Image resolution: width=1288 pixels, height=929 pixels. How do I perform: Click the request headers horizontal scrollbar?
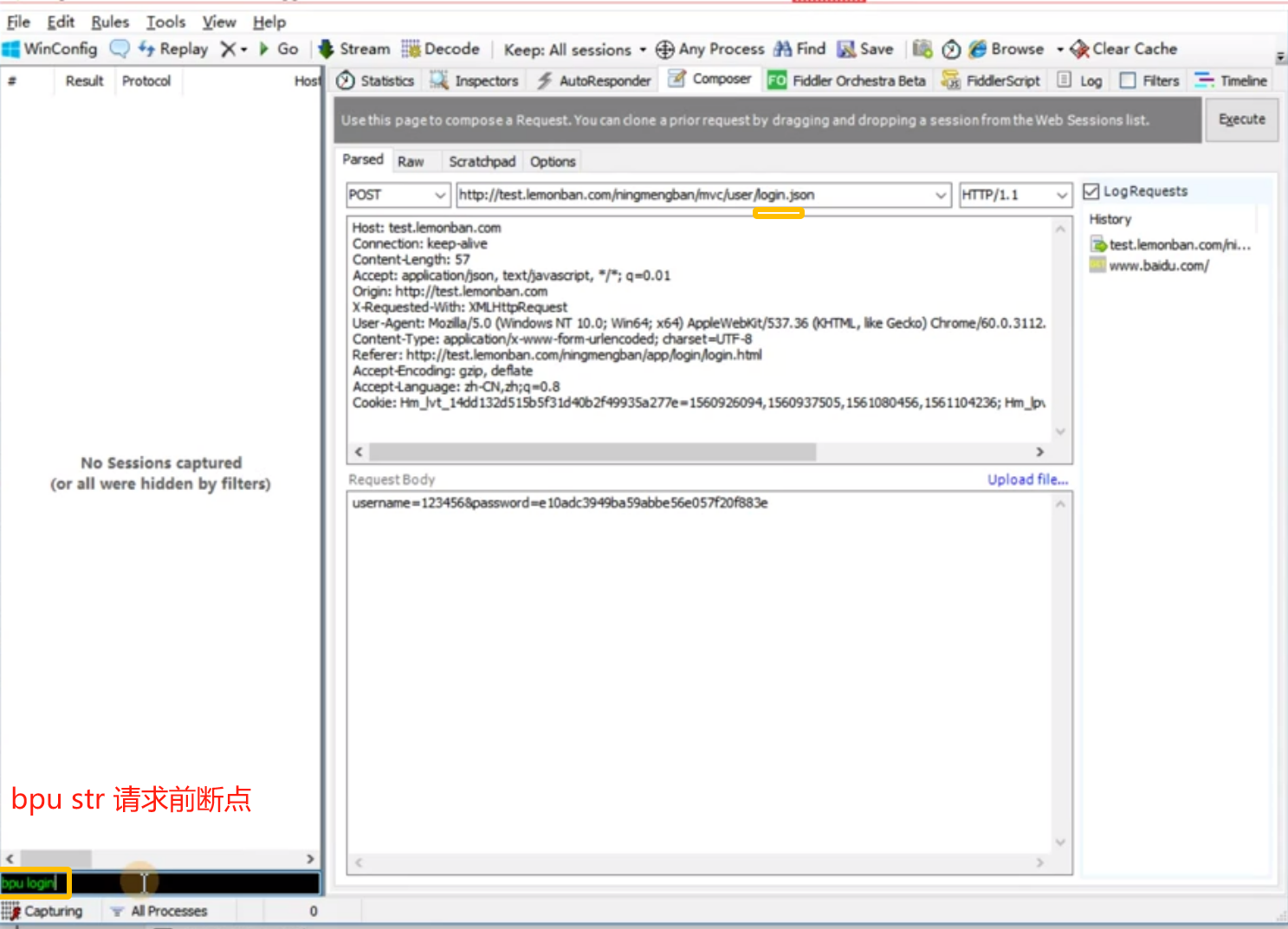(592, 452)
